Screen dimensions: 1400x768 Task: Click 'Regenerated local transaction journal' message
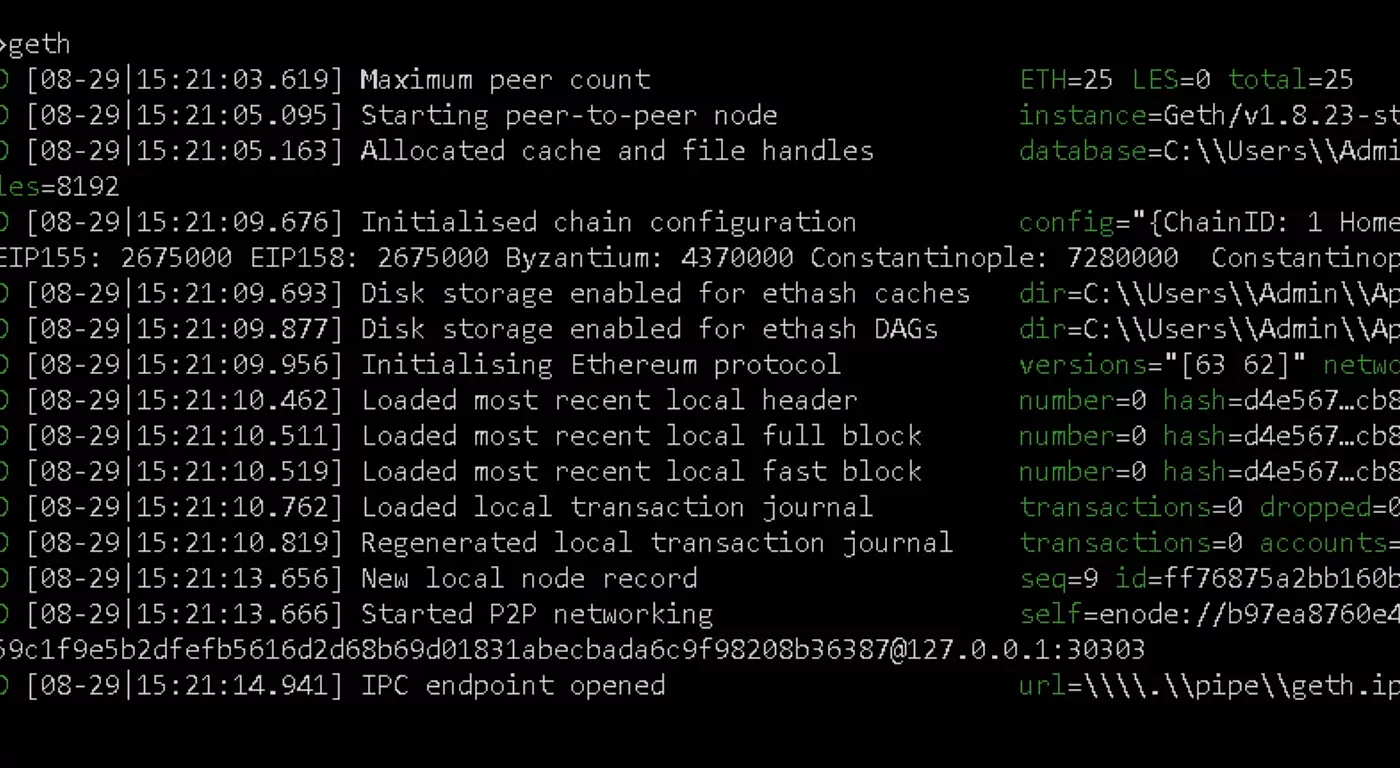click(657, 543)
